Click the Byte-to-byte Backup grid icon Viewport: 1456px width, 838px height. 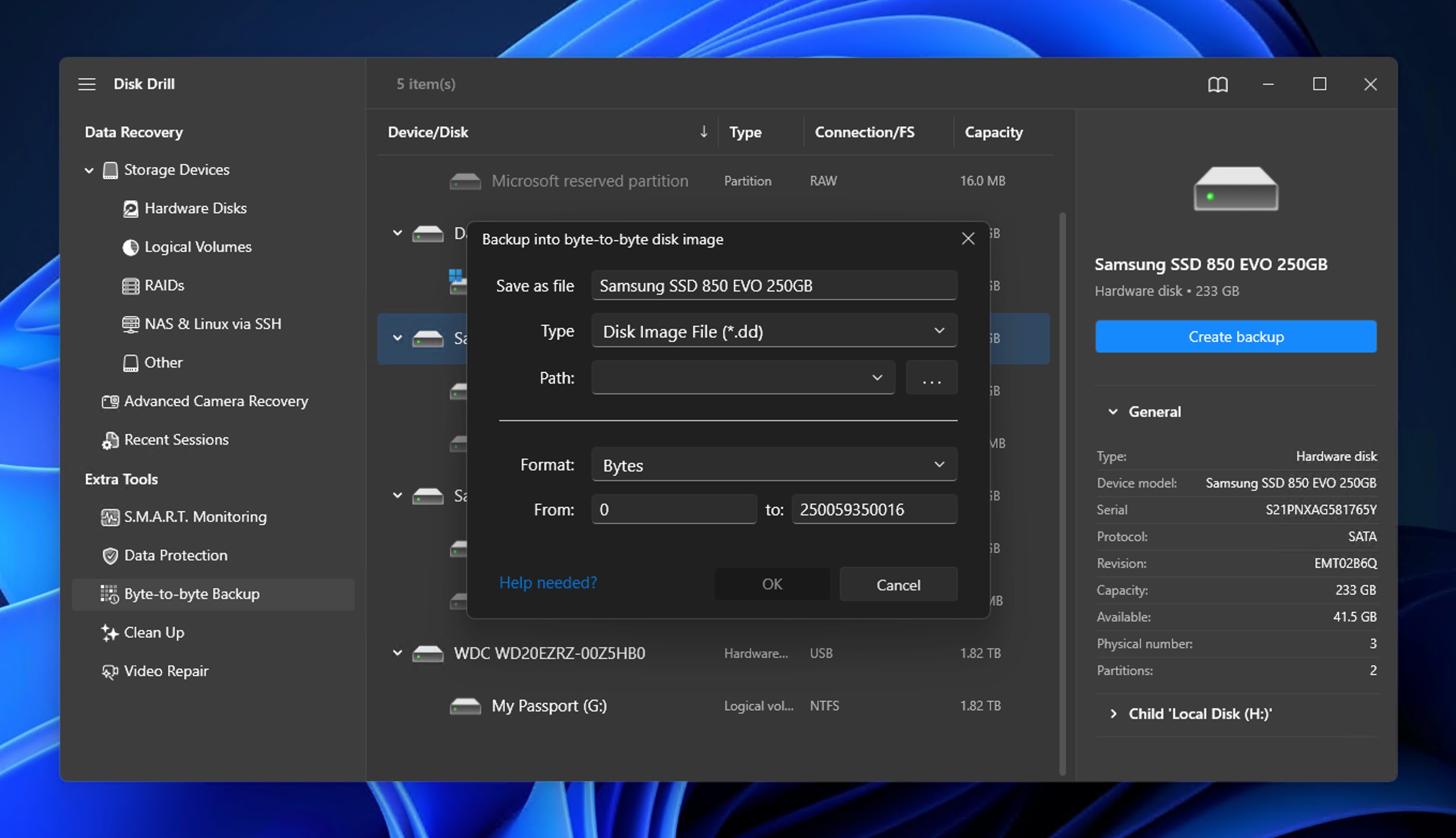click(109, 594)
